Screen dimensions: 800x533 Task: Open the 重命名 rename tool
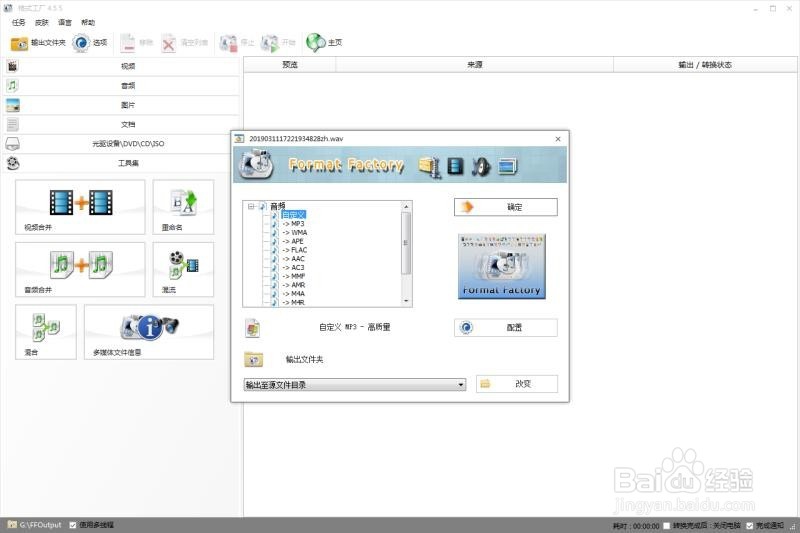click(x=183, y=207)
